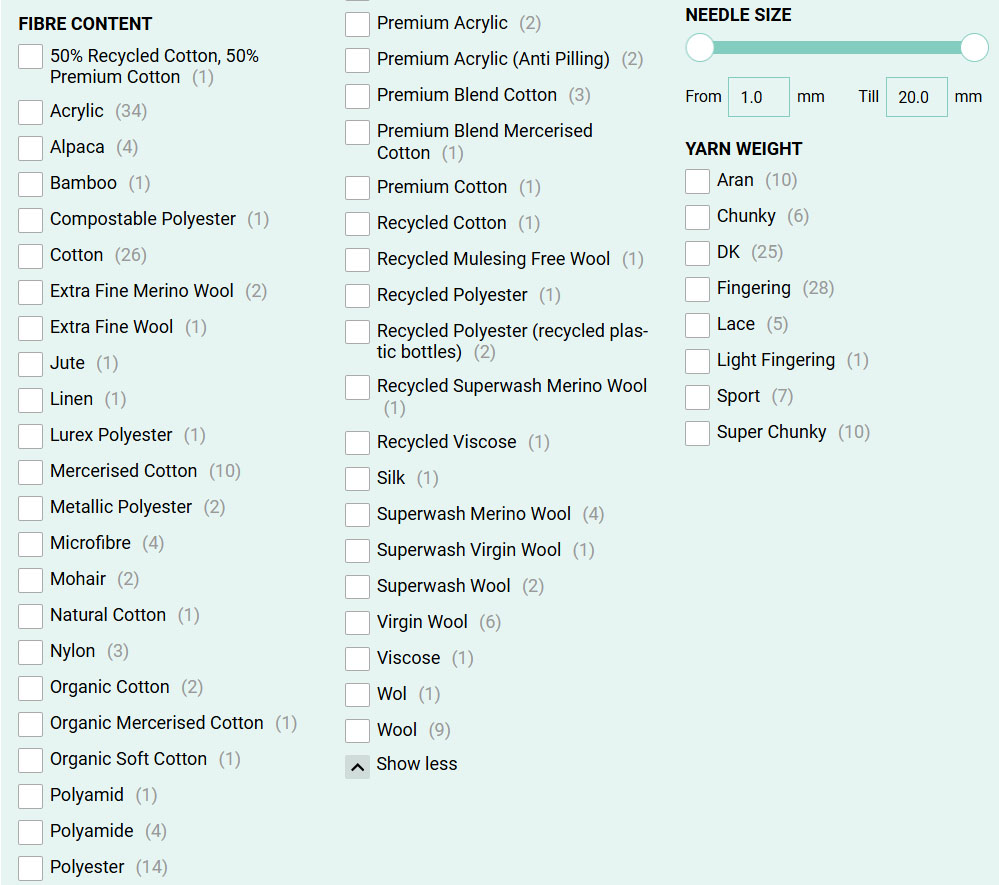Image resolution: width=999 pixels, height=885 pixels.
Task: Select Virgin Wool filter checkbox
Action: click(358, 623)
